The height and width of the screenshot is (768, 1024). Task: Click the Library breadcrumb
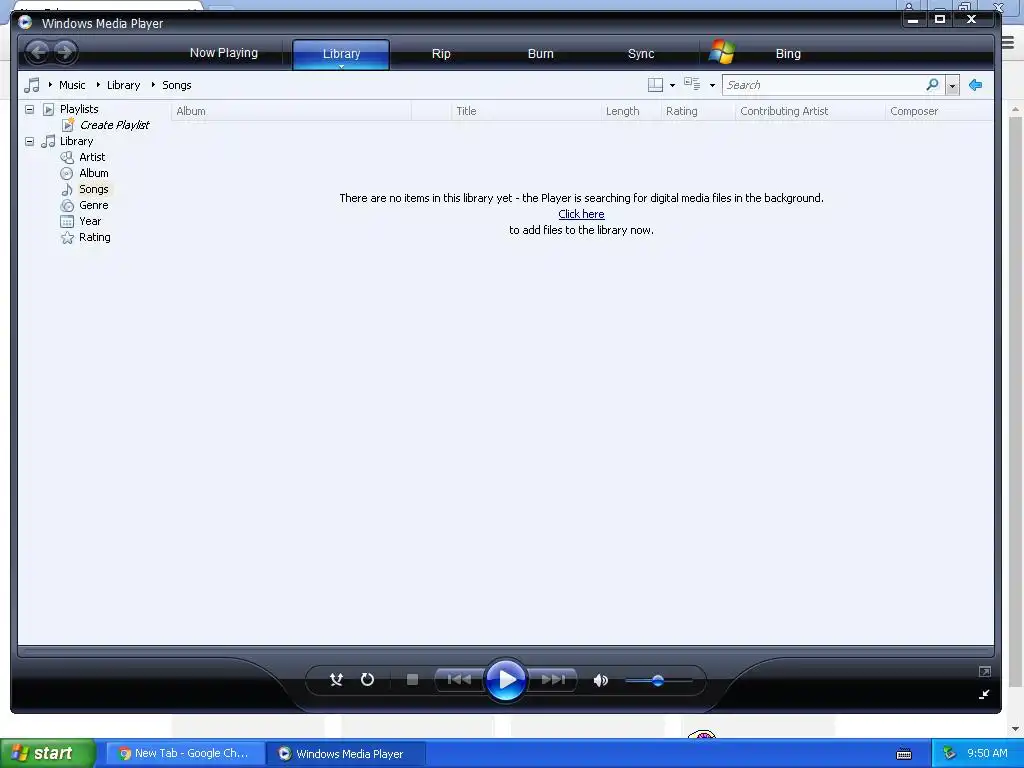click(123, 85)
